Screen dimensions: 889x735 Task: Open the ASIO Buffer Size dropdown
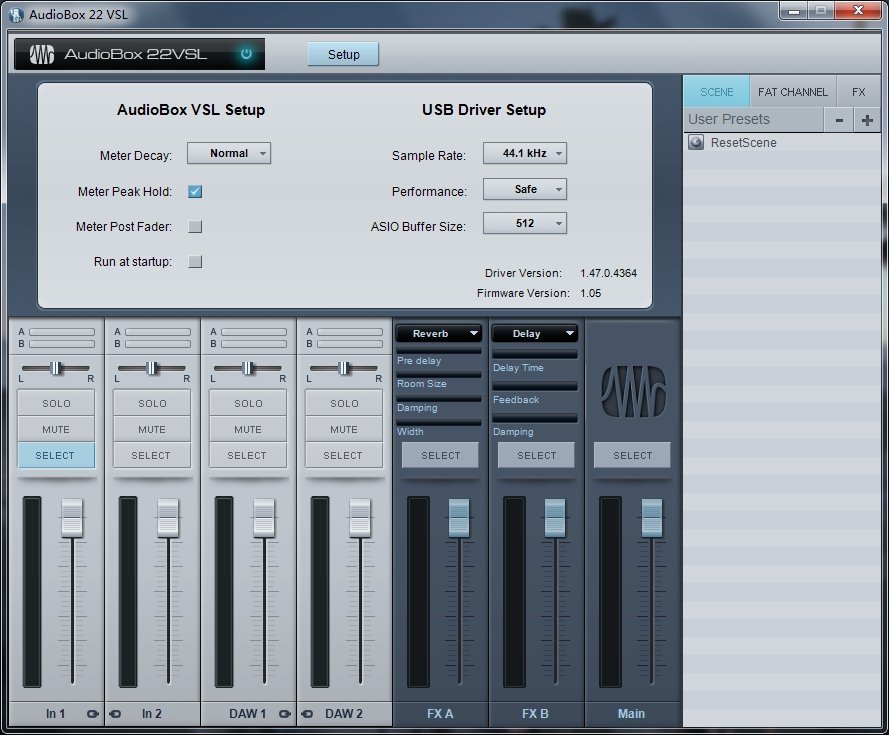point(524,223)
